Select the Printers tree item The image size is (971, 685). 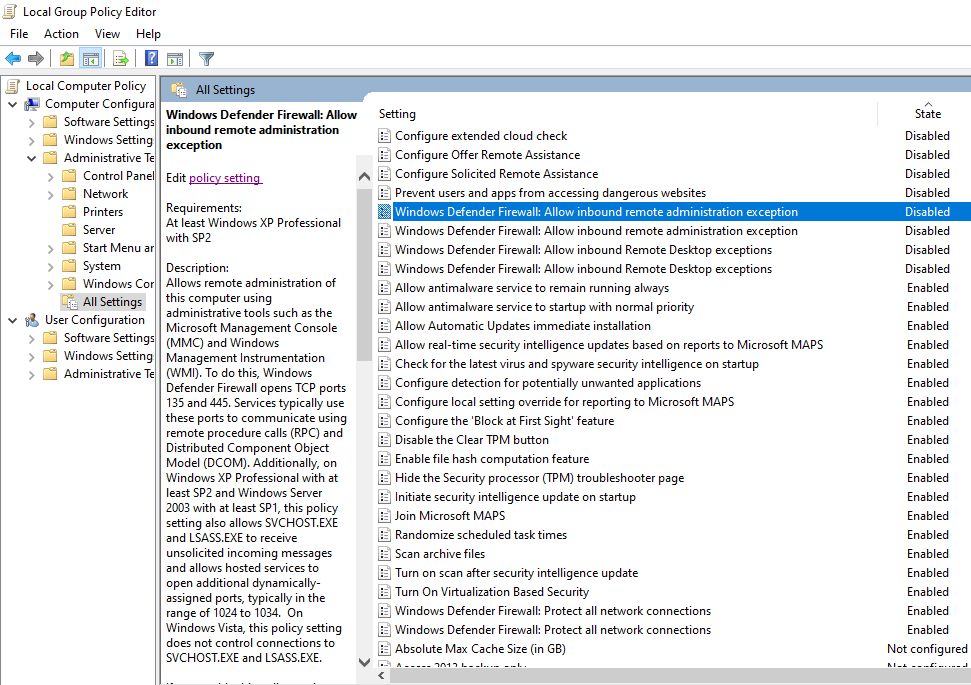[x=103, y=212]
